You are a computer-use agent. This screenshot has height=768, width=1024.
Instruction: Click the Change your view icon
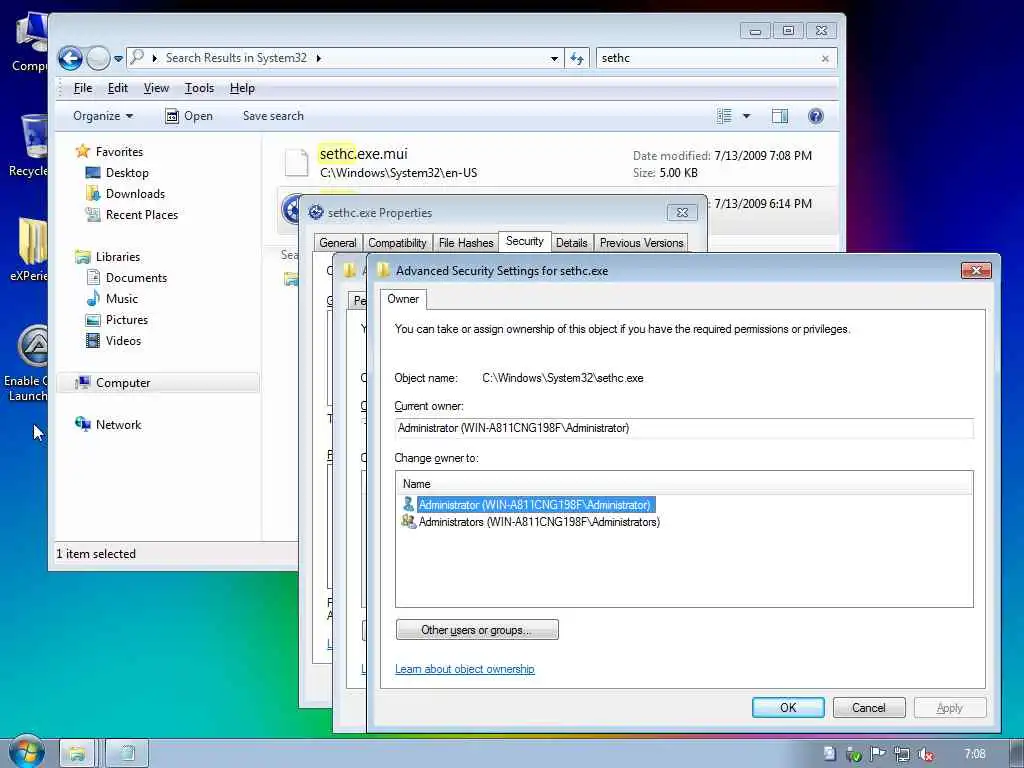click(x=724, y=116)
